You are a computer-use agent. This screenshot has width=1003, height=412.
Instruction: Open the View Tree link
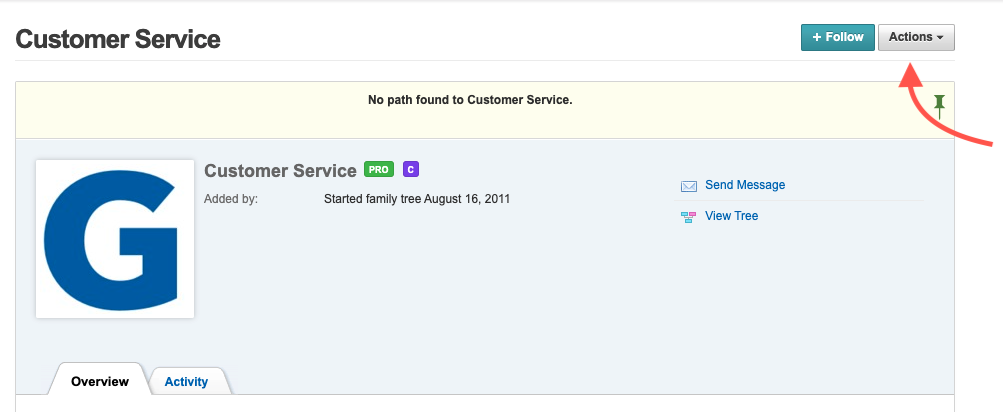point(732,216)
